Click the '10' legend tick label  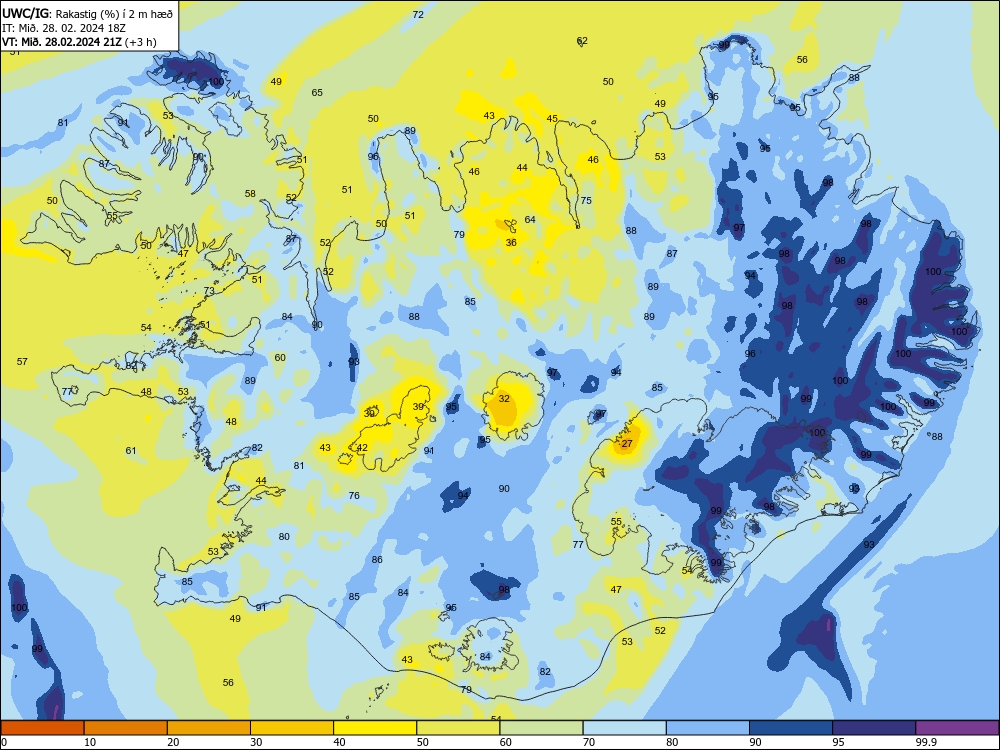[x=90, y=742]
